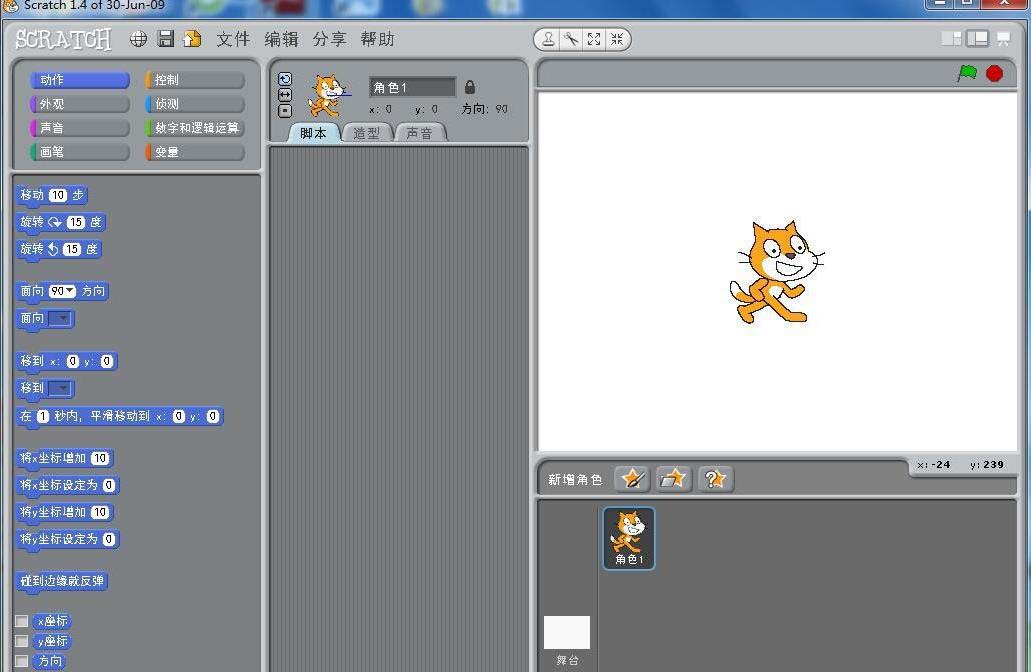Select the delete scissors tool
This screenshot has height=672, width=1031.
[x=571, y=39]
